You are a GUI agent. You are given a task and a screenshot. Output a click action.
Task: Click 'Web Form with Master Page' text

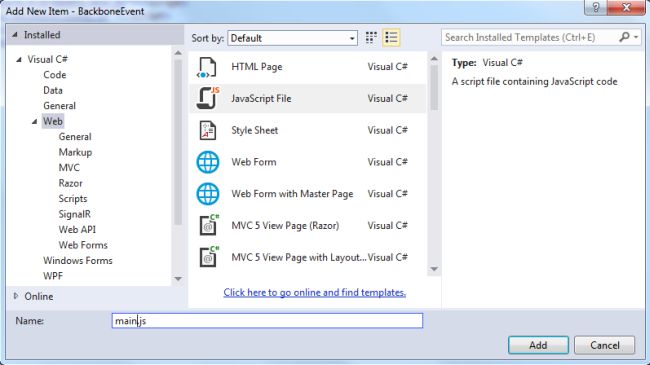point(292,194)
